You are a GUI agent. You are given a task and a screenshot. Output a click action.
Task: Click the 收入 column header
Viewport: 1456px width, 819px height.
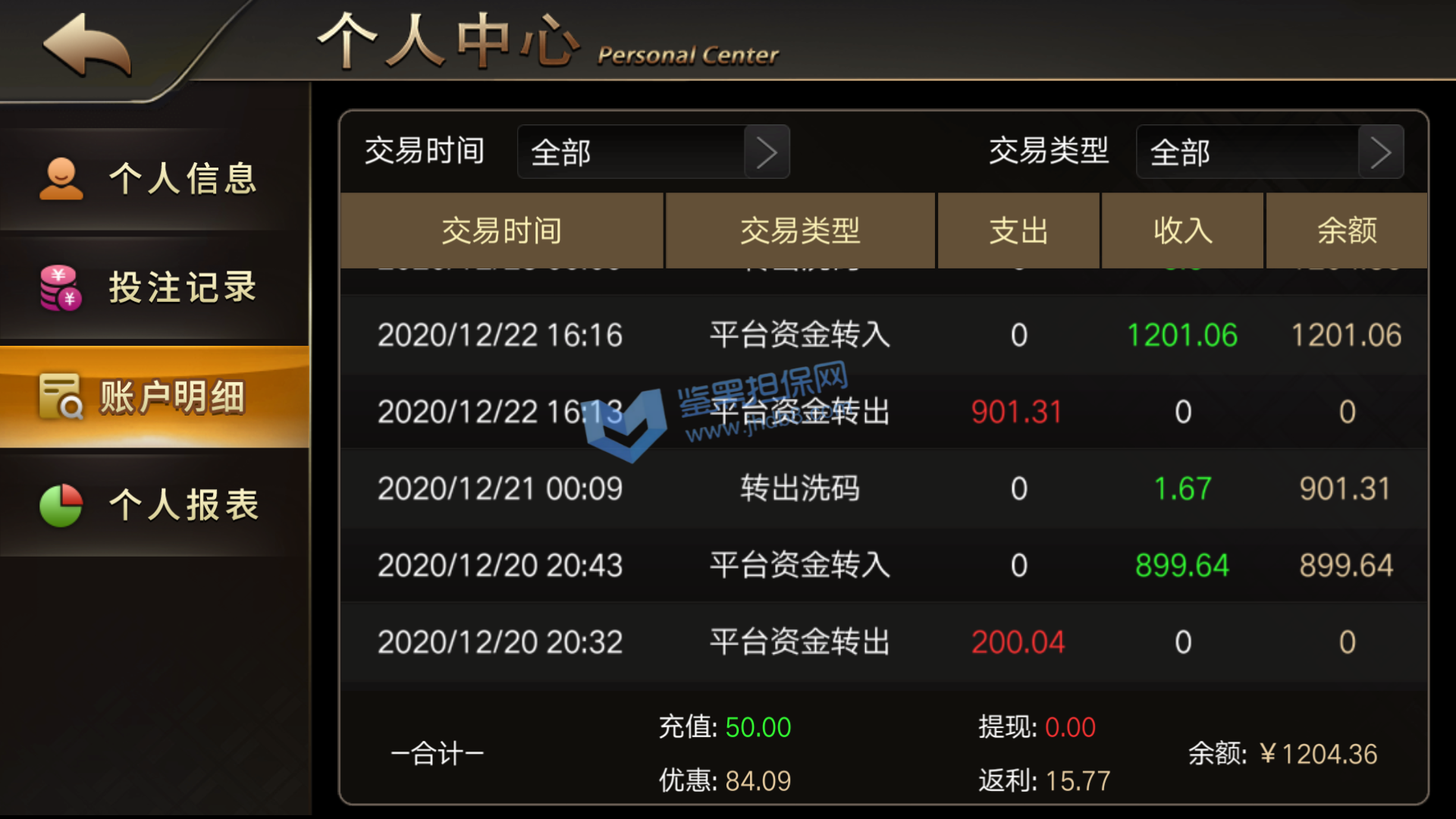(x=1182, y=231)
